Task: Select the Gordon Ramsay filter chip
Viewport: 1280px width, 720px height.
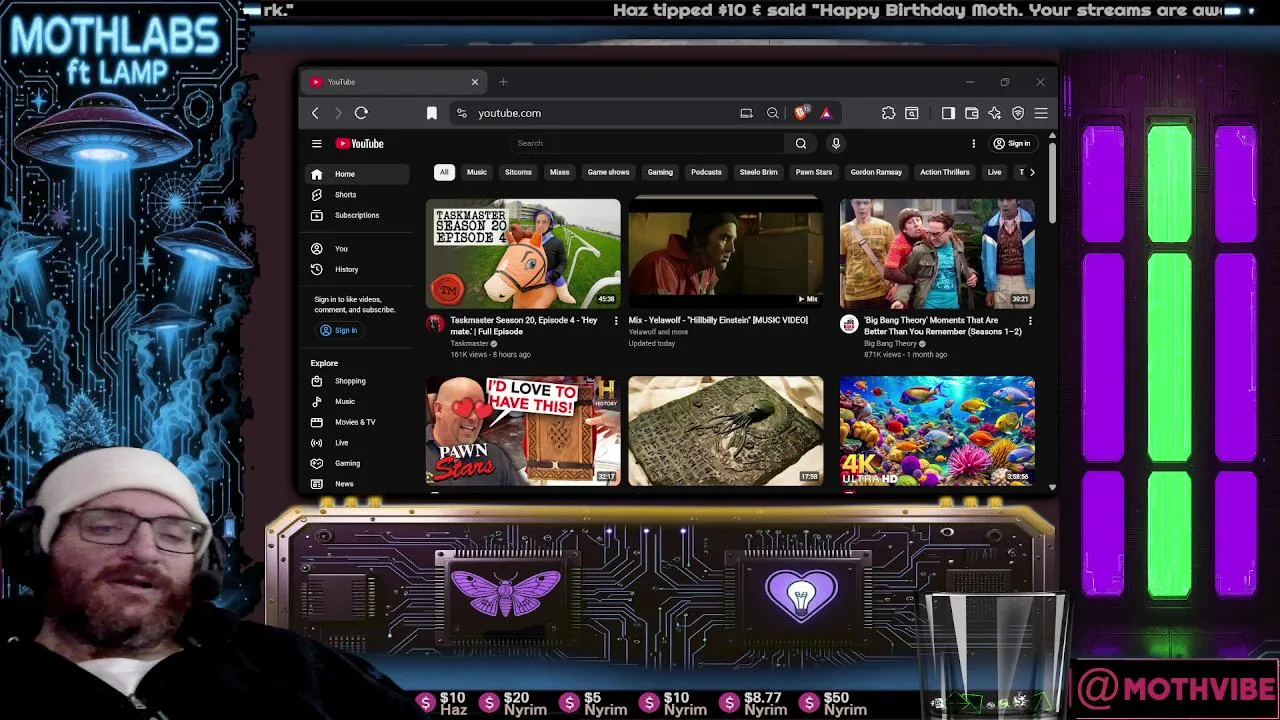Action: point(876,172)
